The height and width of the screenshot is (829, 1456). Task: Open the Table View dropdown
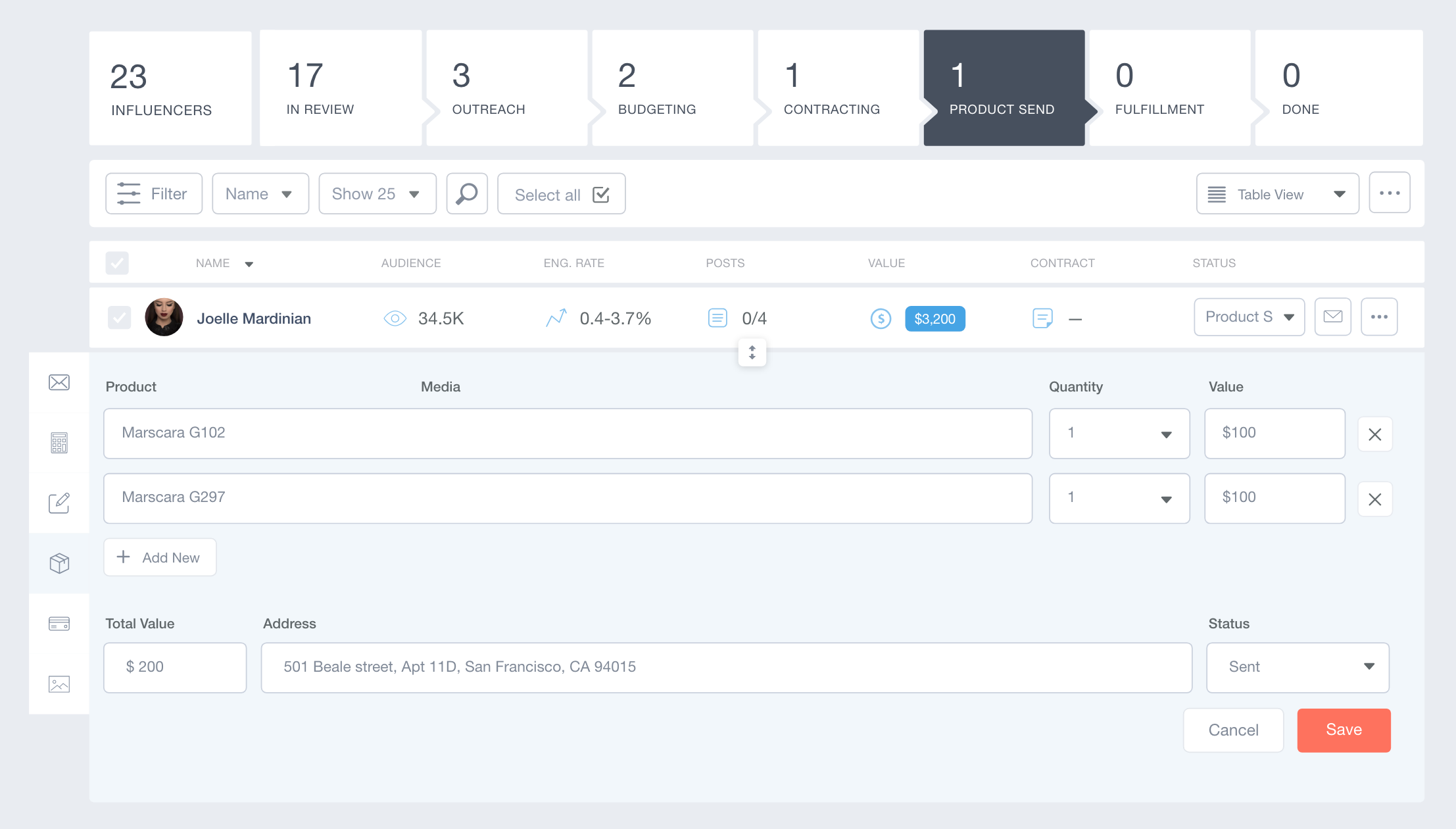pos(1278,193)
